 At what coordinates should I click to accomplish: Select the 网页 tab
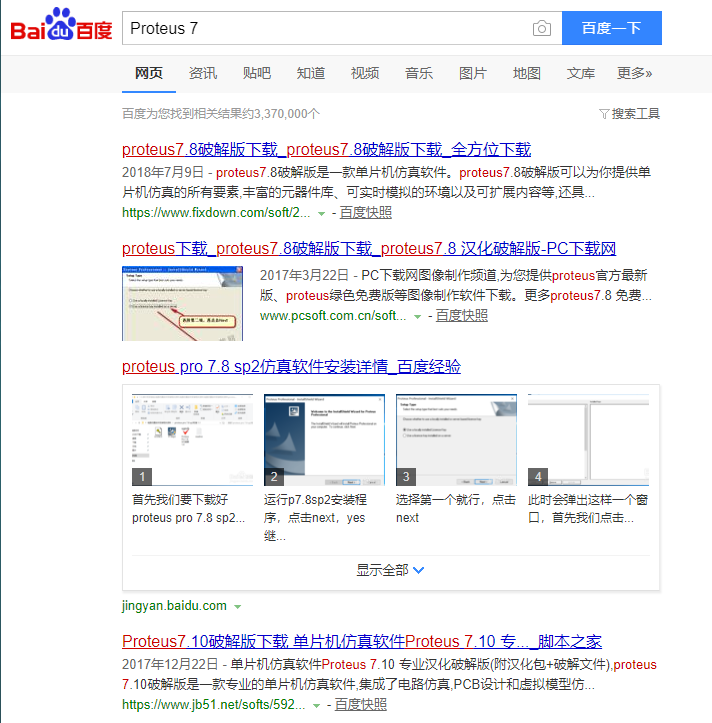pyautogui.click(x=149, y=73)
